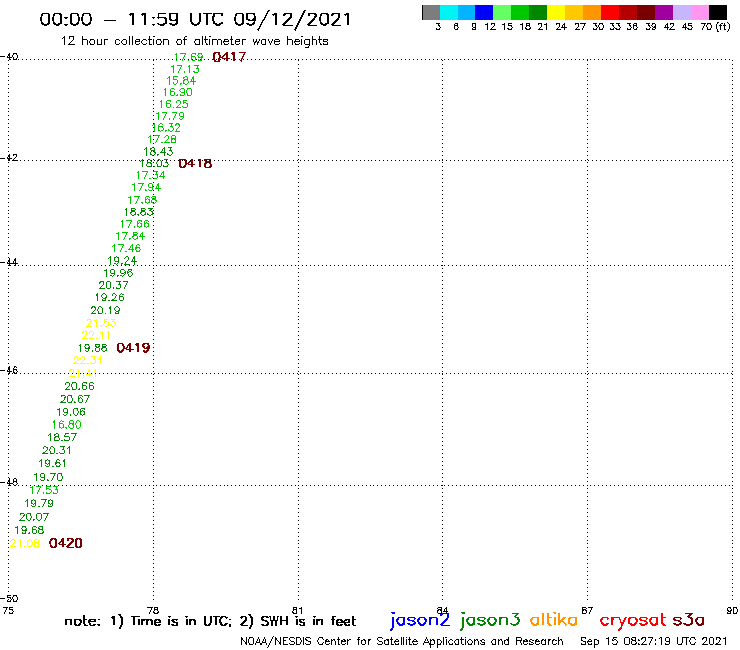Click the wave height value 17.13
Viewport: 740px width, 650px height.
(x=185, y=69)
